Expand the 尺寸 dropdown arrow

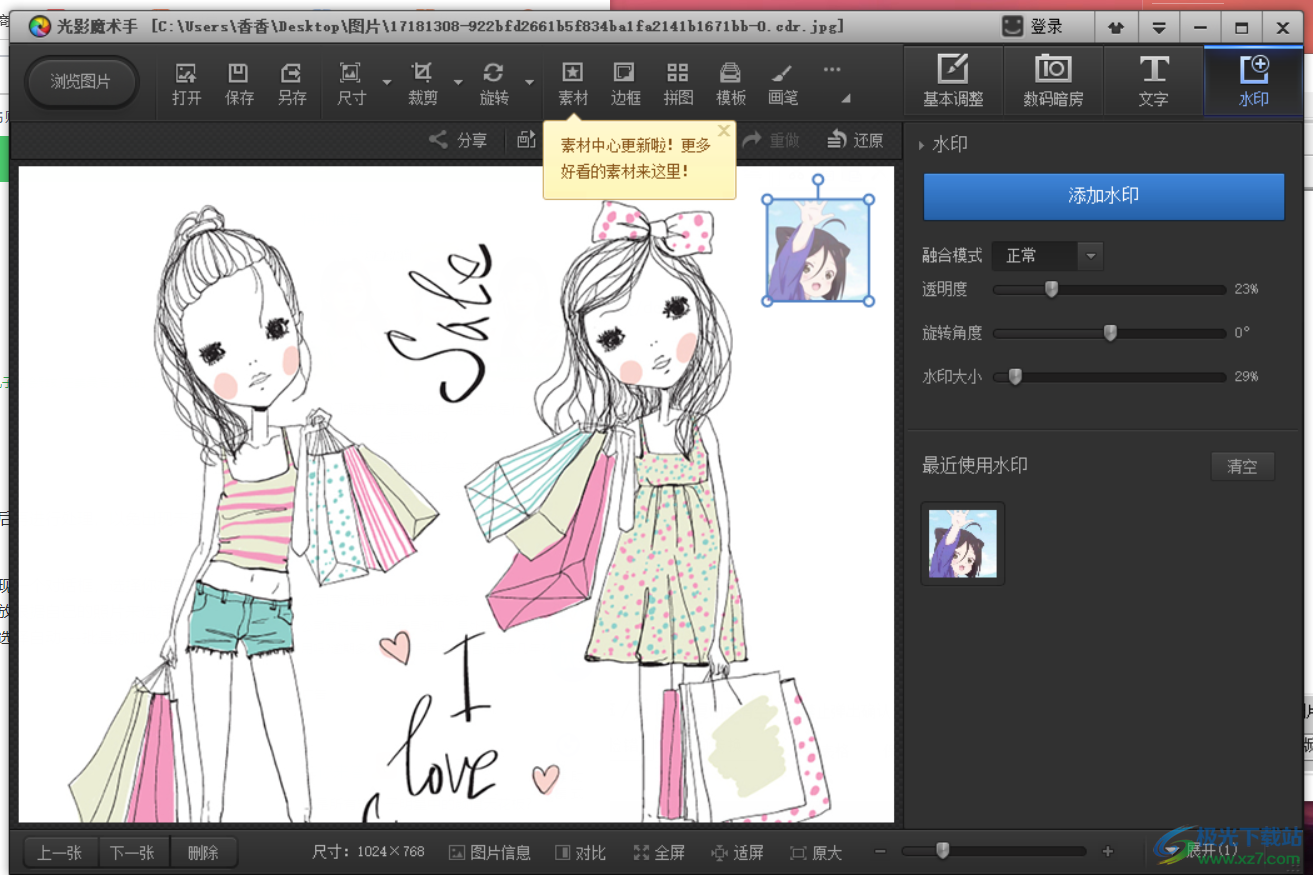[x=387, y=83]
